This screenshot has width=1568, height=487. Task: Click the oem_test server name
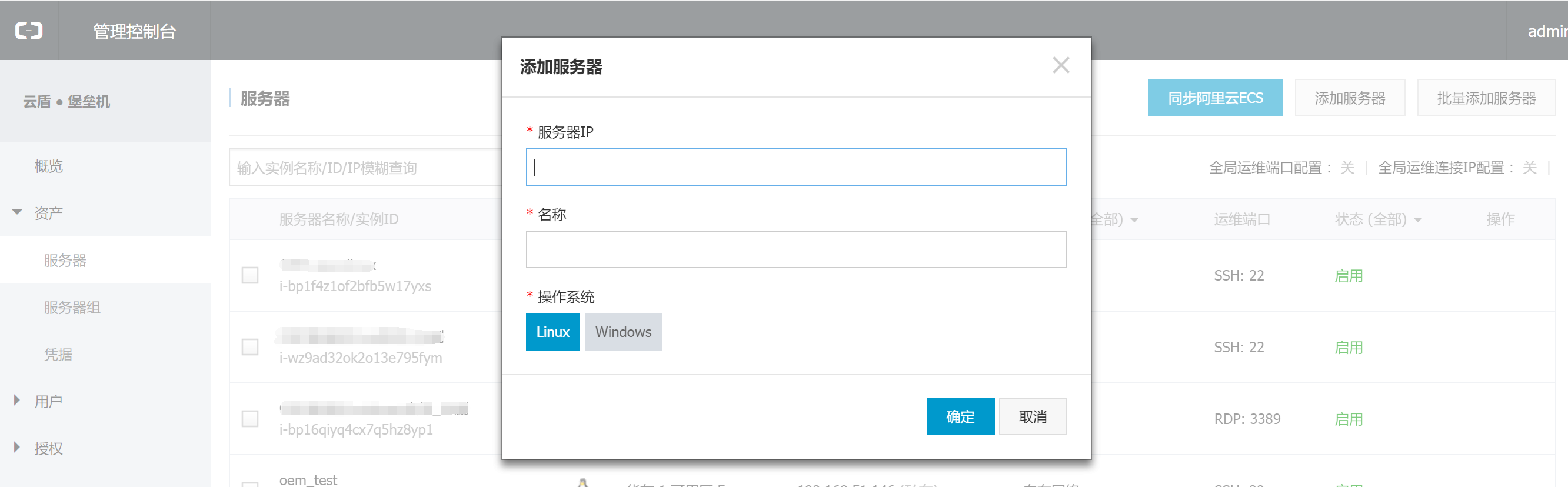[308, 480]
